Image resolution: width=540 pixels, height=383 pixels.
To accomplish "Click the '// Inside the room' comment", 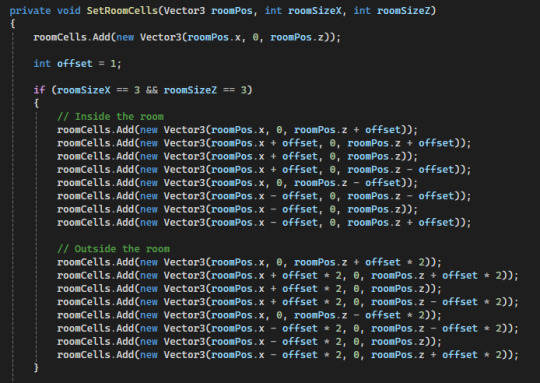I will [110, 116].
